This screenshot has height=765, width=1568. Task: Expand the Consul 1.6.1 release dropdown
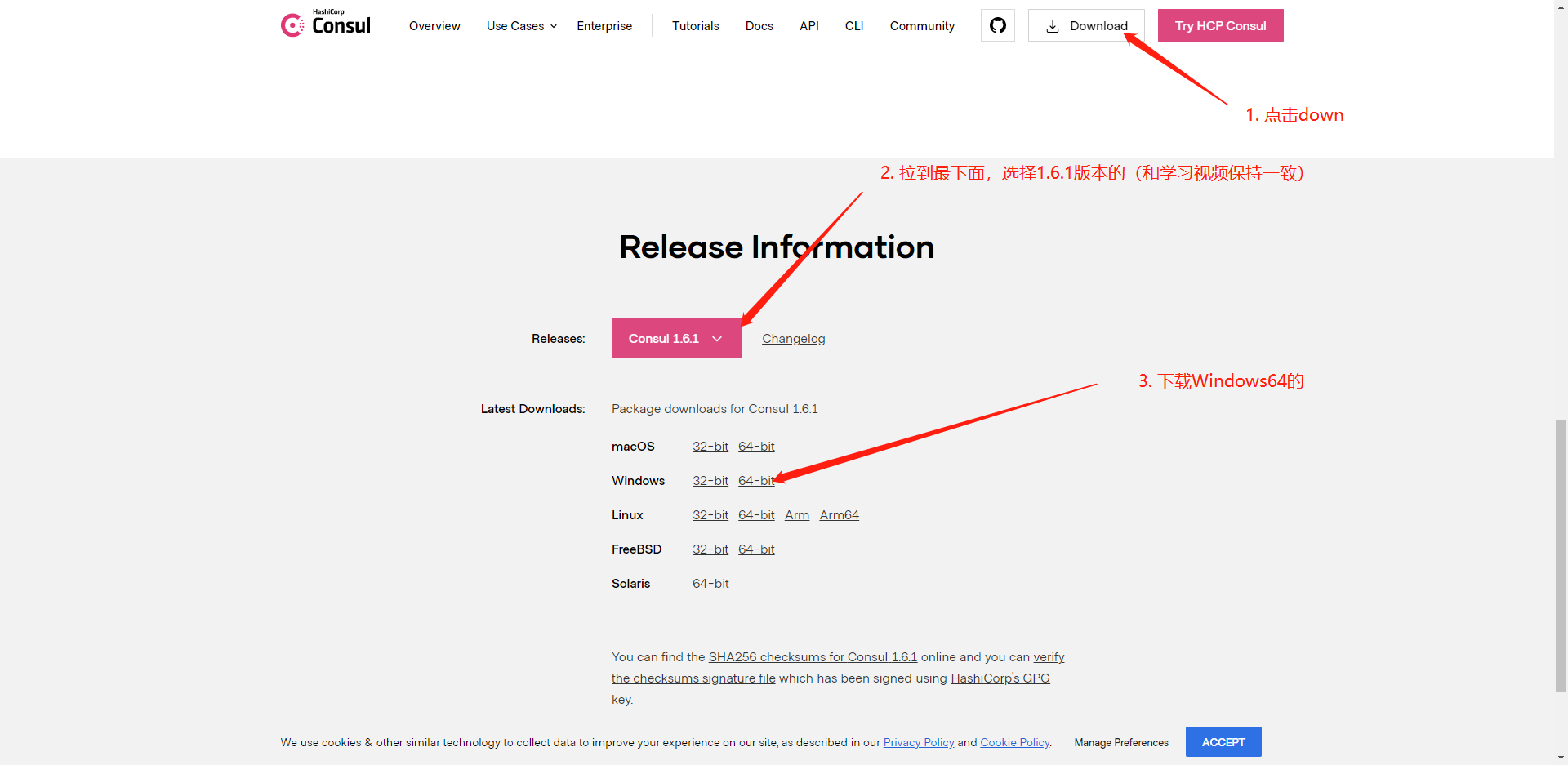(x=676, y=338)
